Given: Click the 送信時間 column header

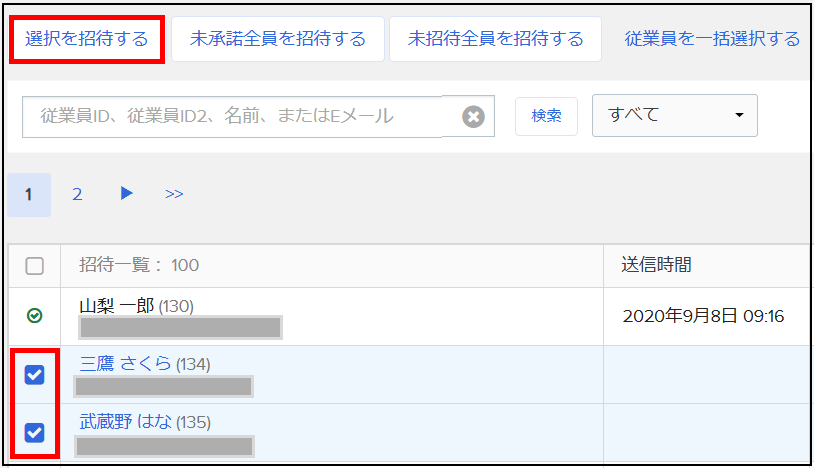Looking at the screenshot, I should pos(657,265).
